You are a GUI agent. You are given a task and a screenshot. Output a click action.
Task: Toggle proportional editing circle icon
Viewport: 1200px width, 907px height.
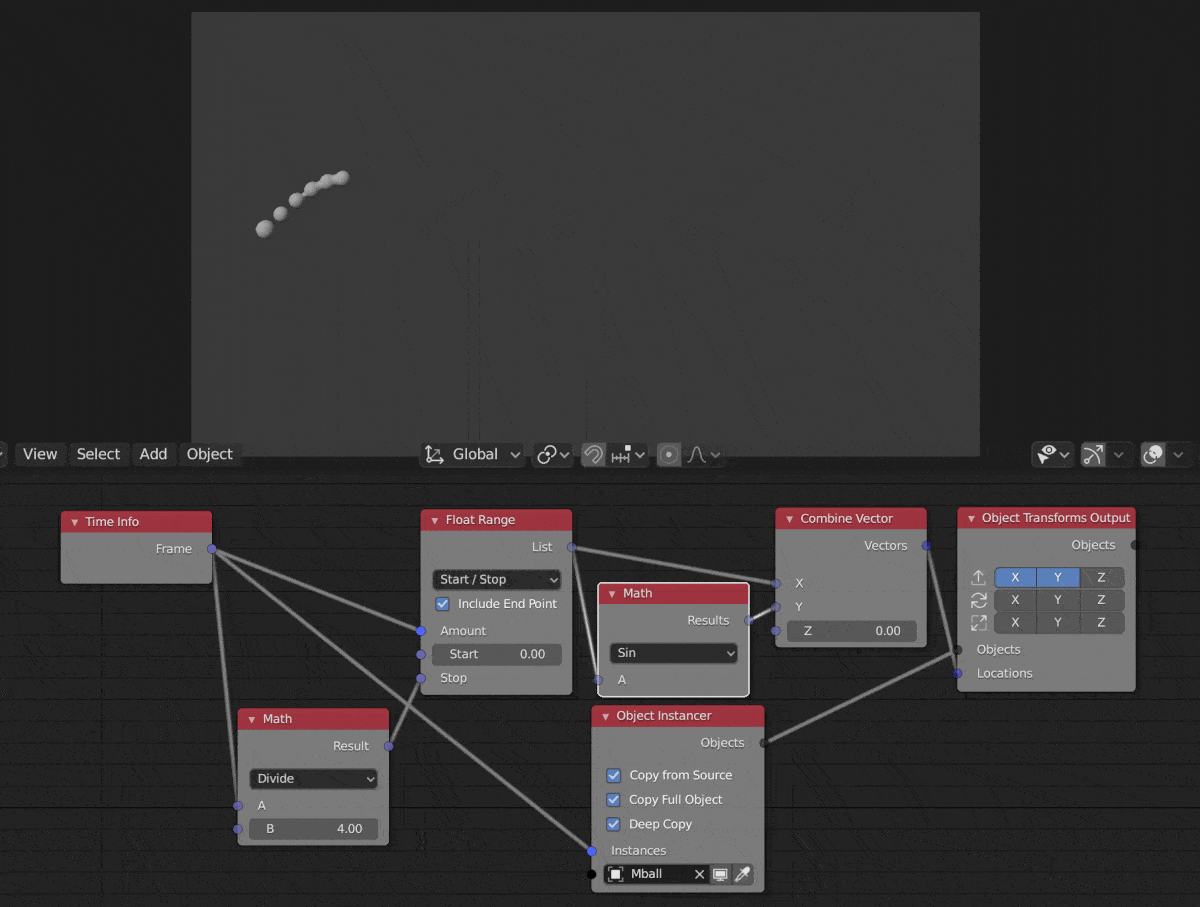[x=669, y=455]
